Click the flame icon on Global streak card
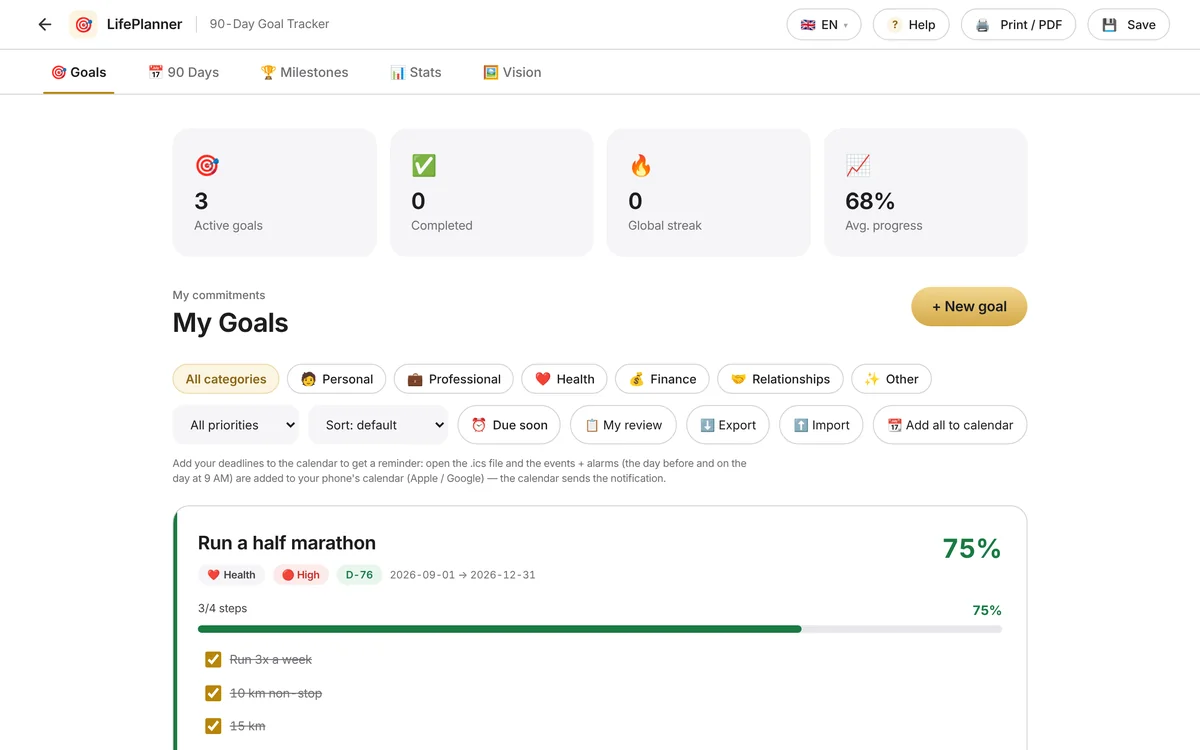1200x750 pixels. point(640,165)
